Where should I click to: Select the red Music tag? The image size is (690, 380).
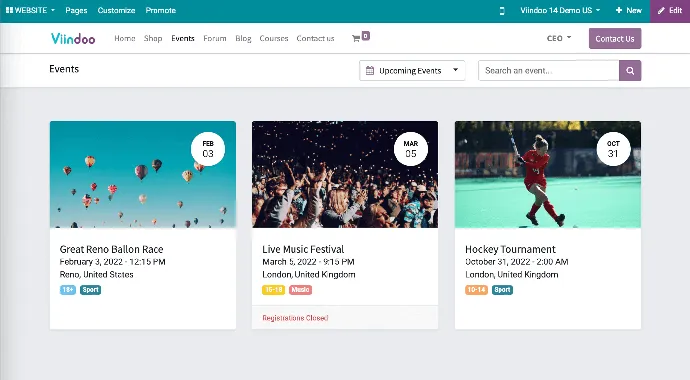pyautogui.click(x=301, y=290)
